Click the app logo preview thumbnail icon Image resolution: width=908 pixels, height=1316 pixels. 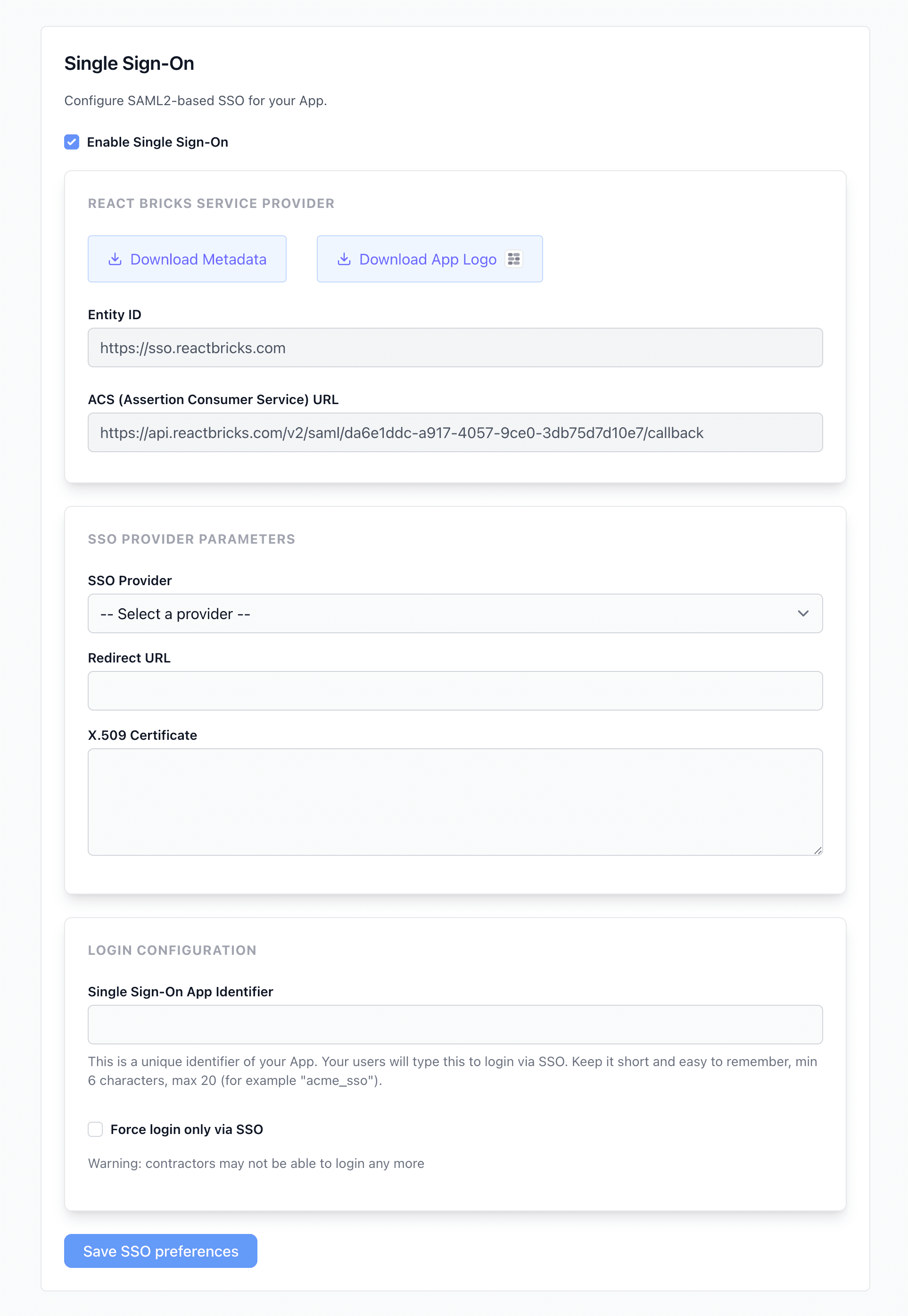point(513,259)
